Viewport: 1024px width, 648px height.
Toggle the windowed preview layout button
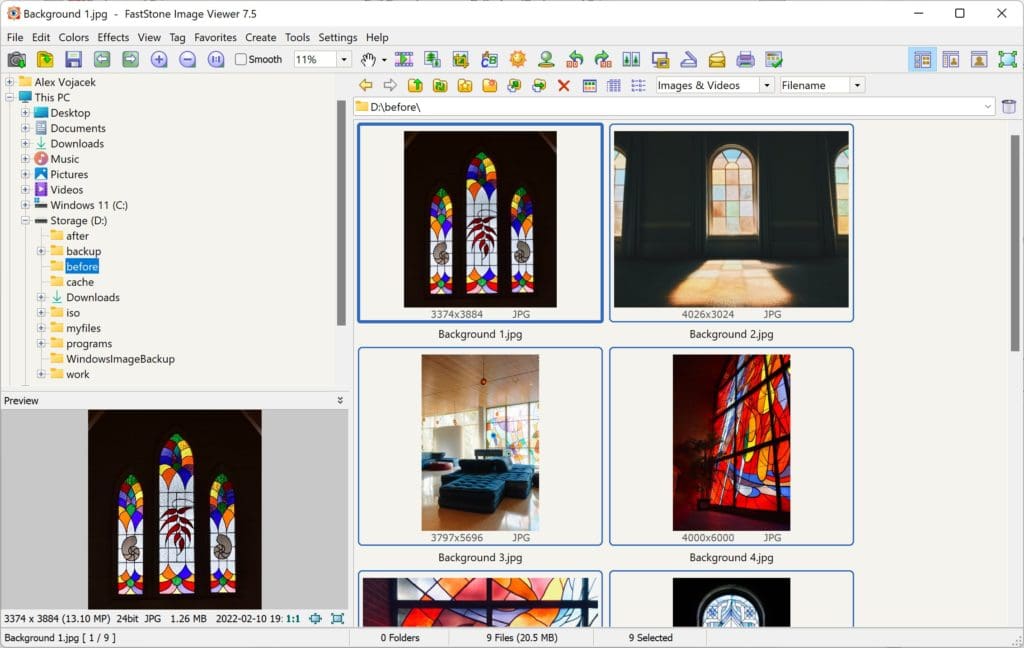coord(951,59)
